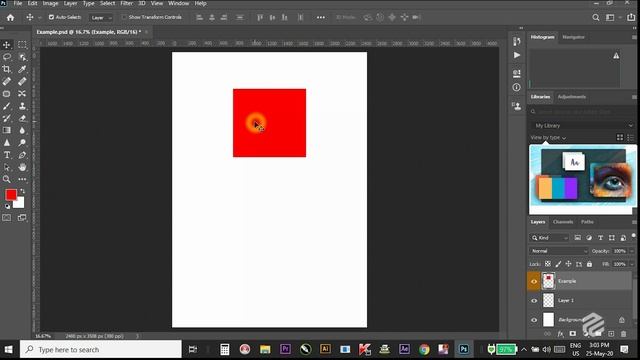Open the Opacity slider arrow

pos(631,251)
